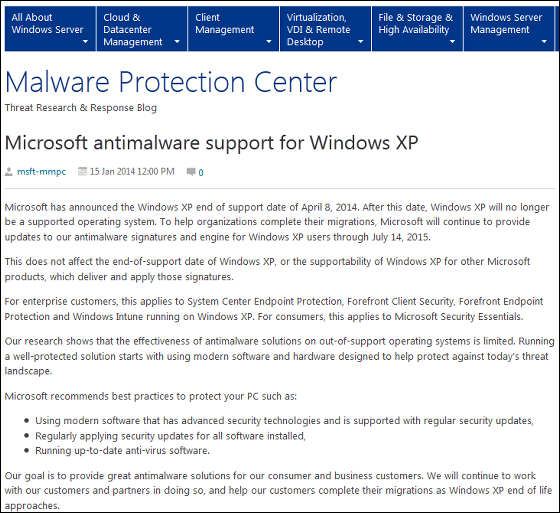
Task: Expand Virtualization, VDI & Remote Desktop dropdown arrow
Action: [360, 42]
